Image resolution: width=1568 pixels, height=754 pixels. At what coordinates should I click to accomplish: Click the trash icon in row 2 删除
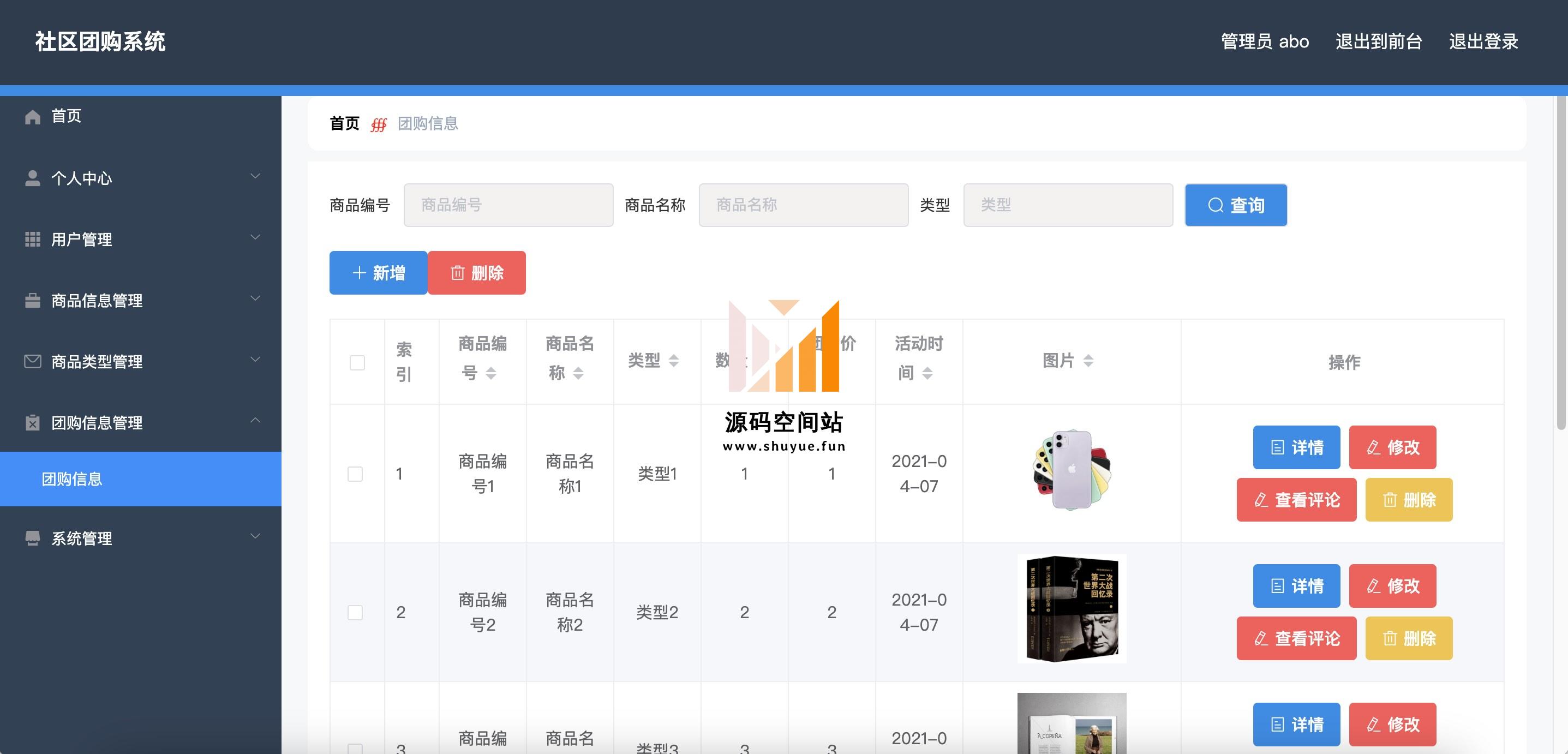[x=1390, y=638]
